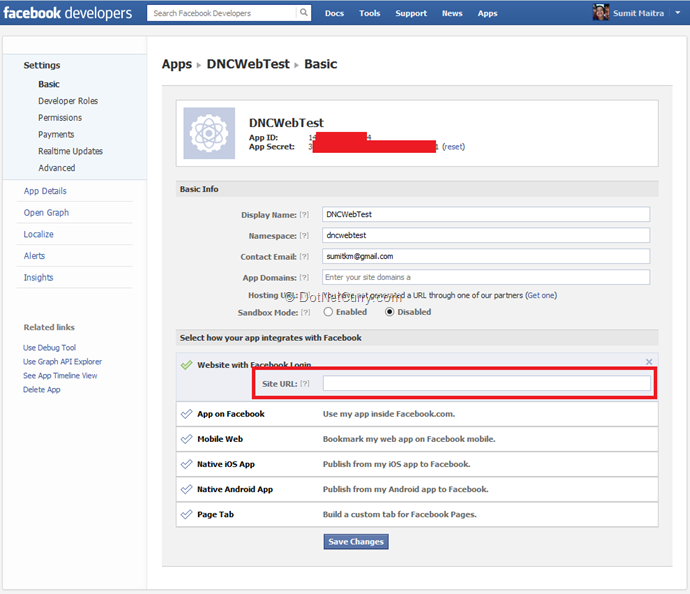Expand the Mobile Web option
The height and width of the screenshot is (594, 690).
click(417, 439)
